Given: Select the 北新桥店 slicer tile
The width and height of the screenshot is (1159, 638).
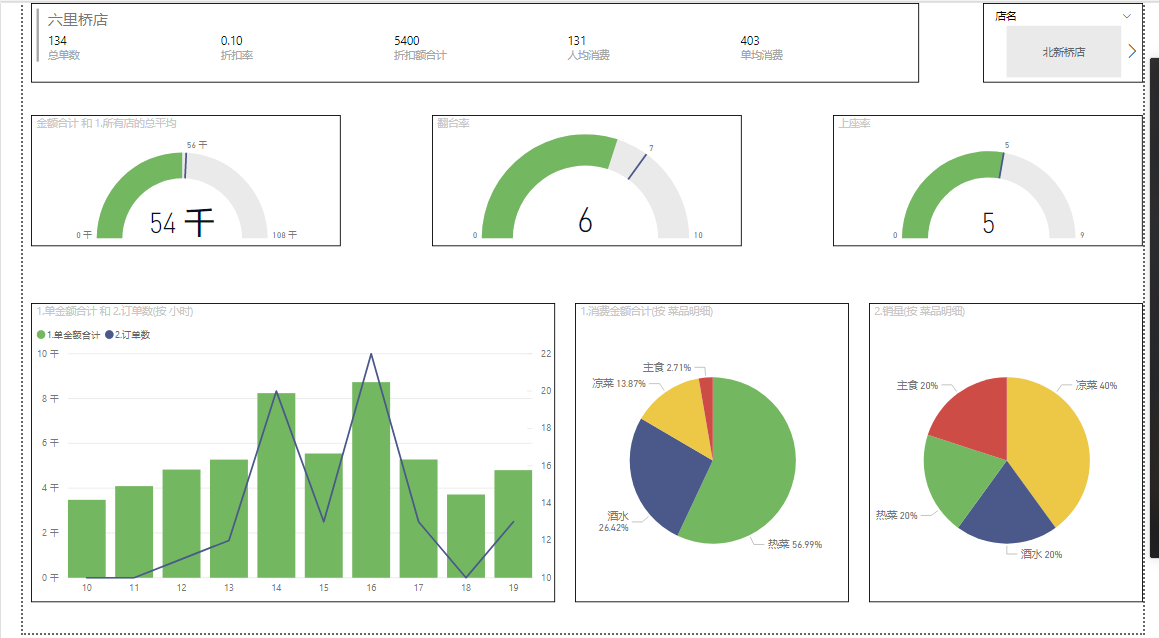Looking at the screenshot, I should [1064, 52].
